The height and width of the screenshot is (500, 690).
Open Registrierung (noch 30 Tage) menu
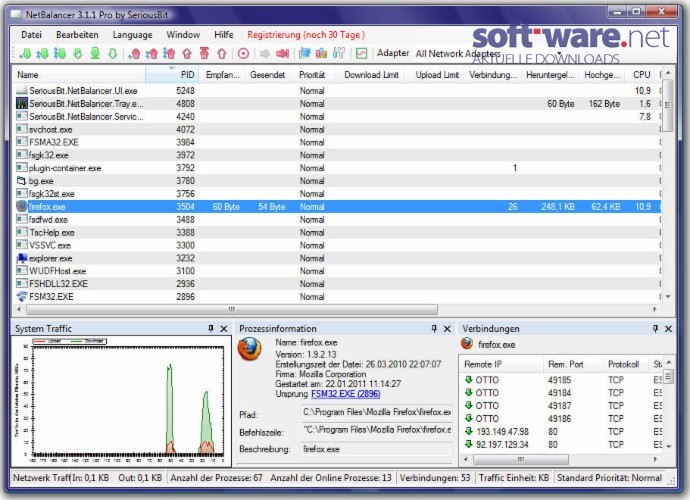tap(306, 35)
